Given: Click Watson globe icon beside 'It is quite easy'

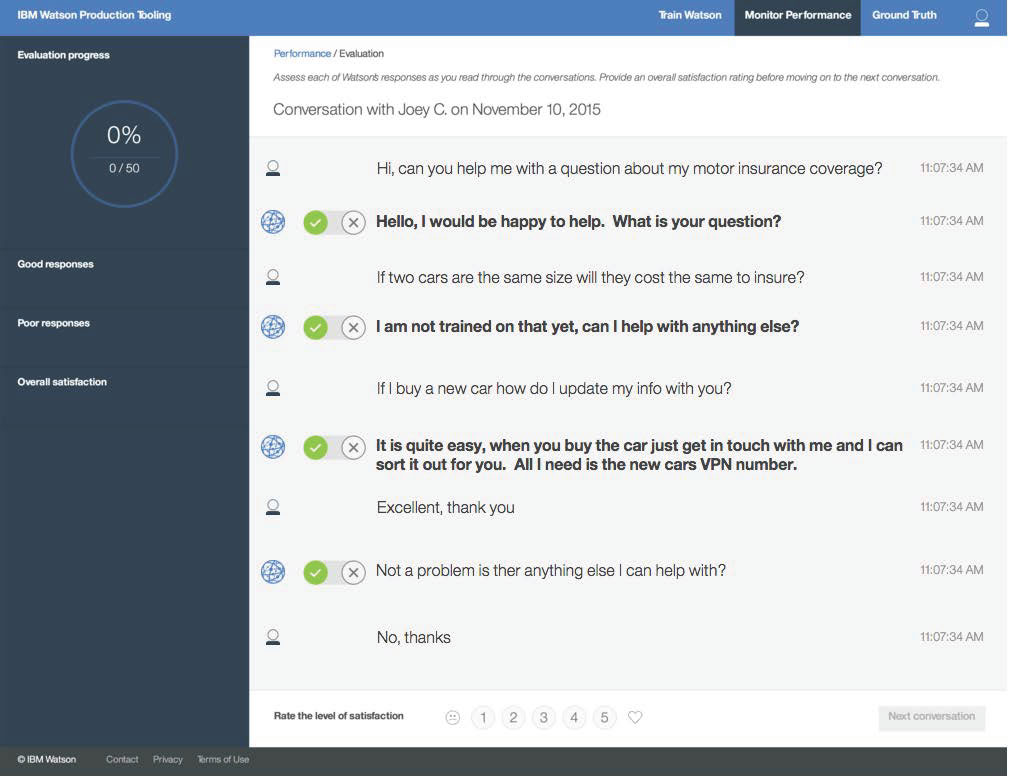Looking at the screenshot, I should coord(273,447).
